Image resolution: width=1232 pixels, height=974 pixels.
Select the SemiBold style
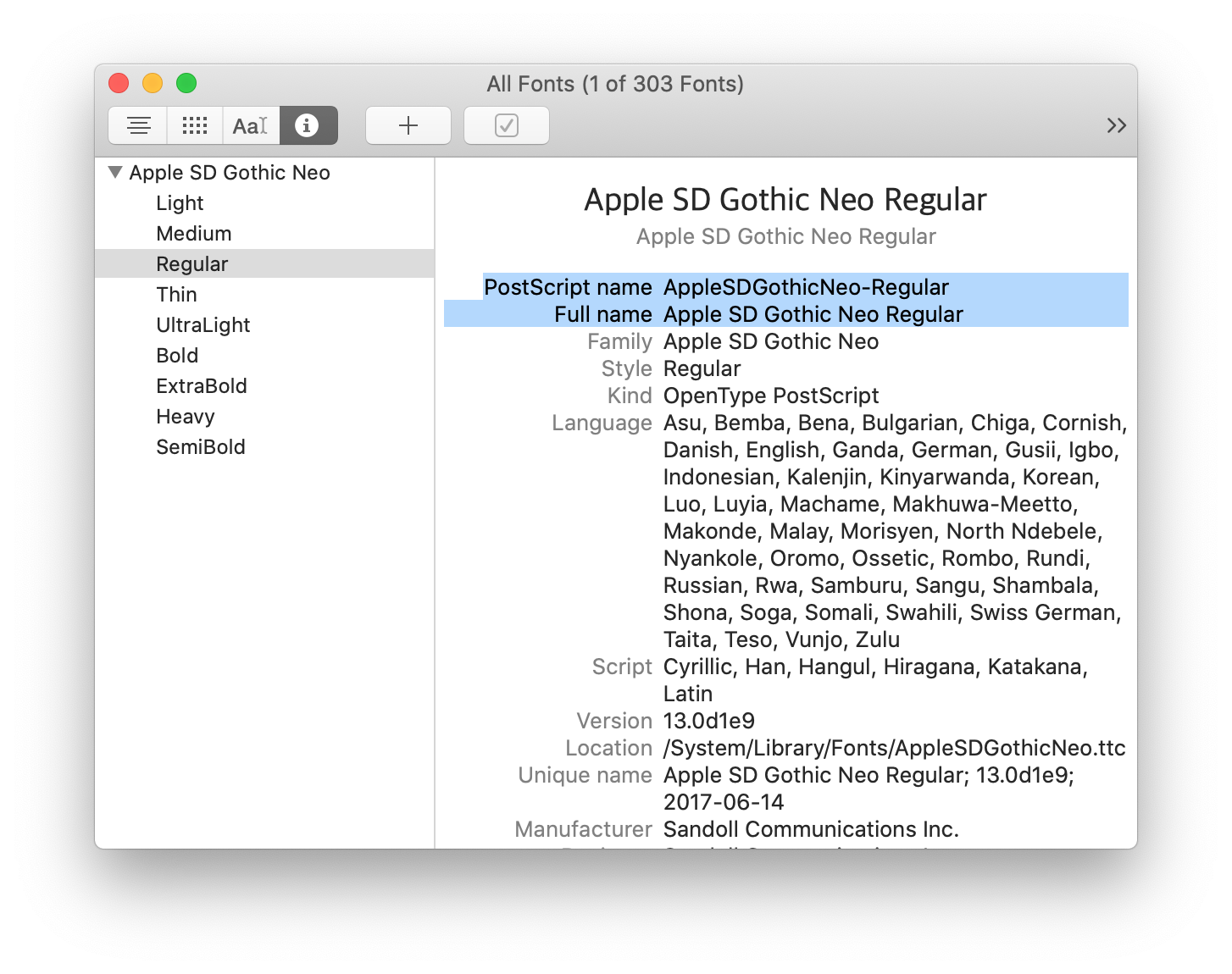click(201, 447)
